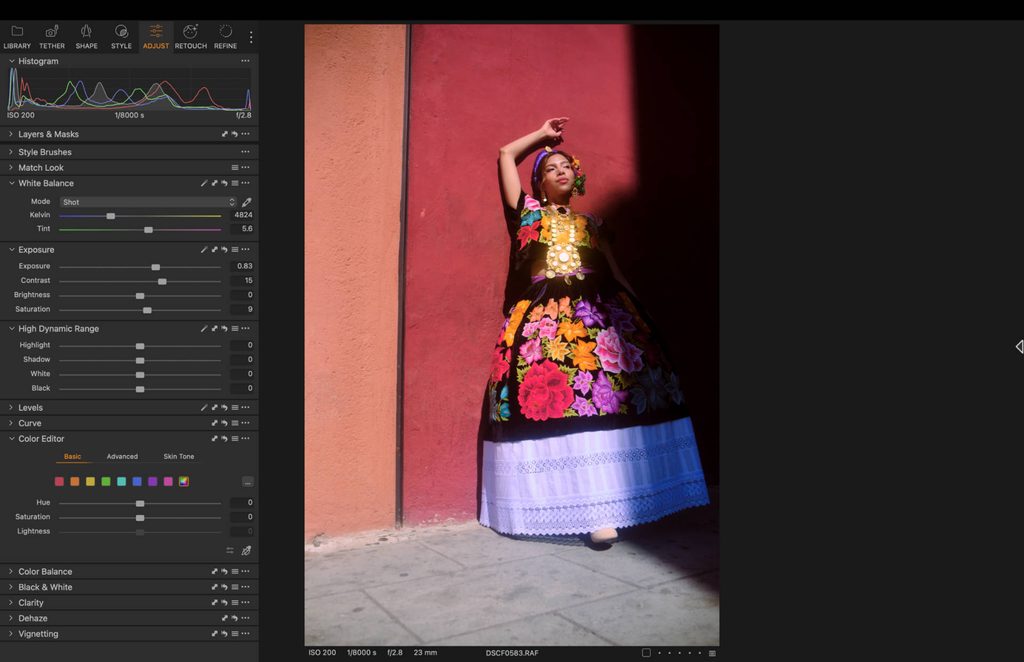Adjust the Shadow slider handle
Screen dimensions: 1024x662
[140, 360]
